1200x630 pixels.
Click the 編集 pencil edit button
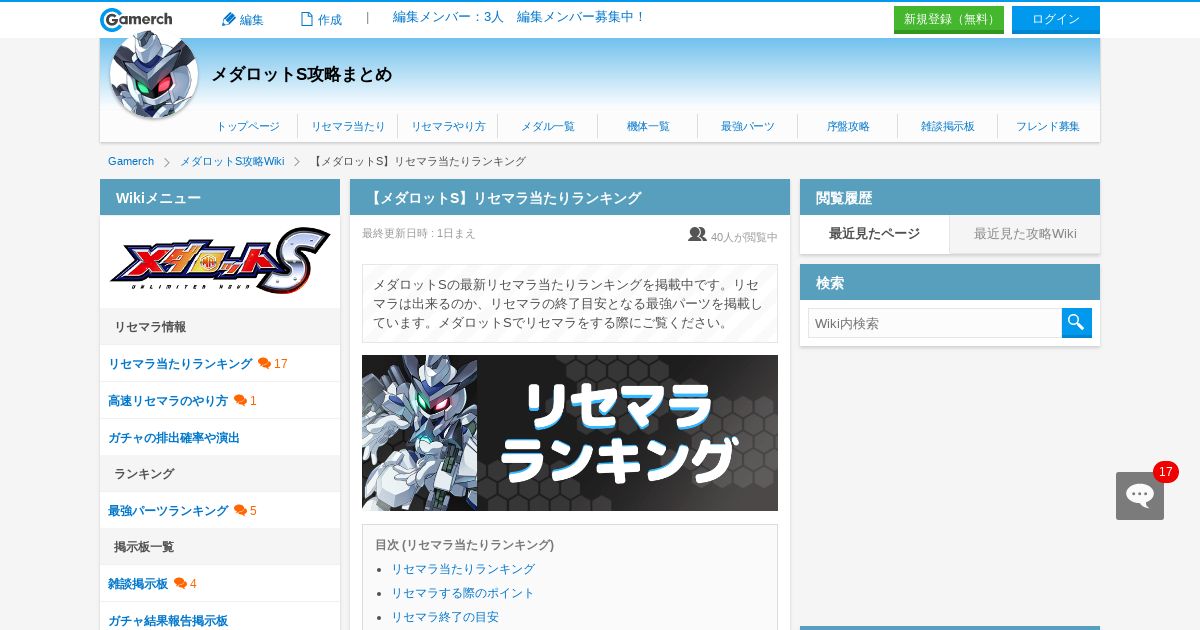pyautogui.click(x=242, y=19)
